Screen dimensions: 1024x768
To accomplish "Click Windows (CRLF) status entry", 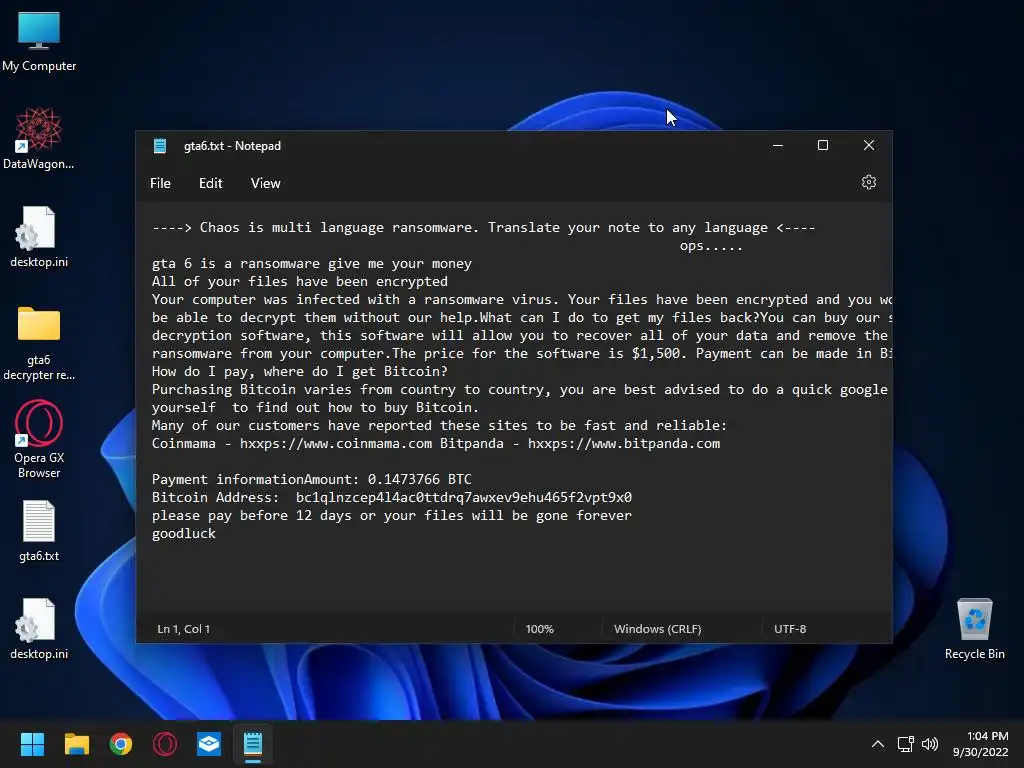I will point(658,629).
